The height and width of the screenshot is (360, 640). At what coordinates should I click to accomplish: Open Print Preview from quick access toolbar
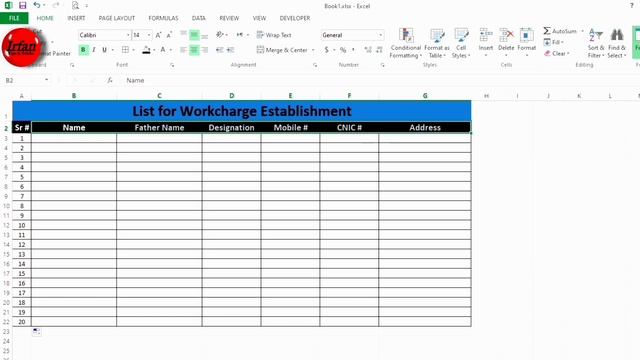coord(76,6)
